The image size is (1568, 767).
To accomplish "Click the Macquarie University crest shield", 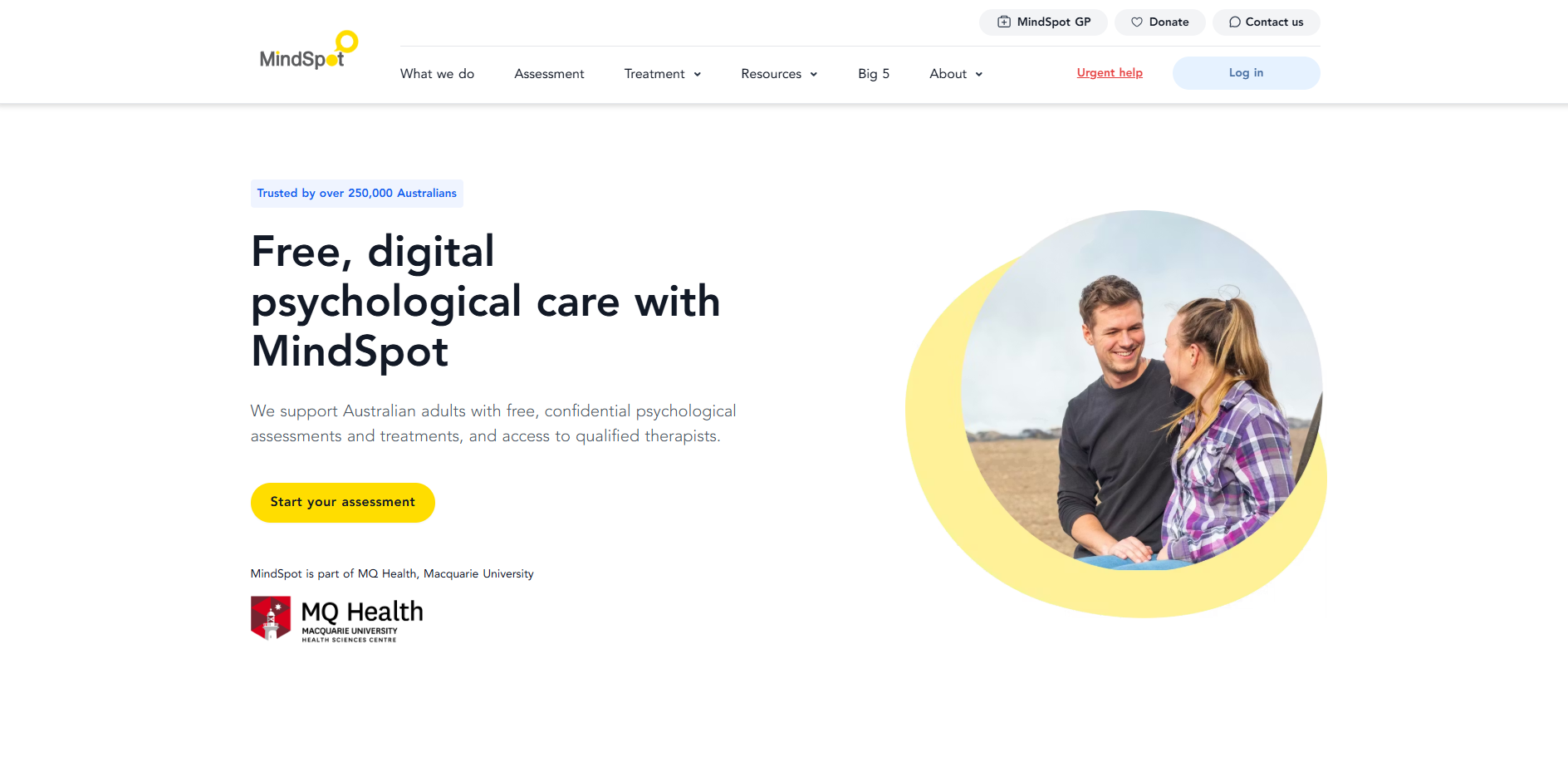I will [271, 618].
